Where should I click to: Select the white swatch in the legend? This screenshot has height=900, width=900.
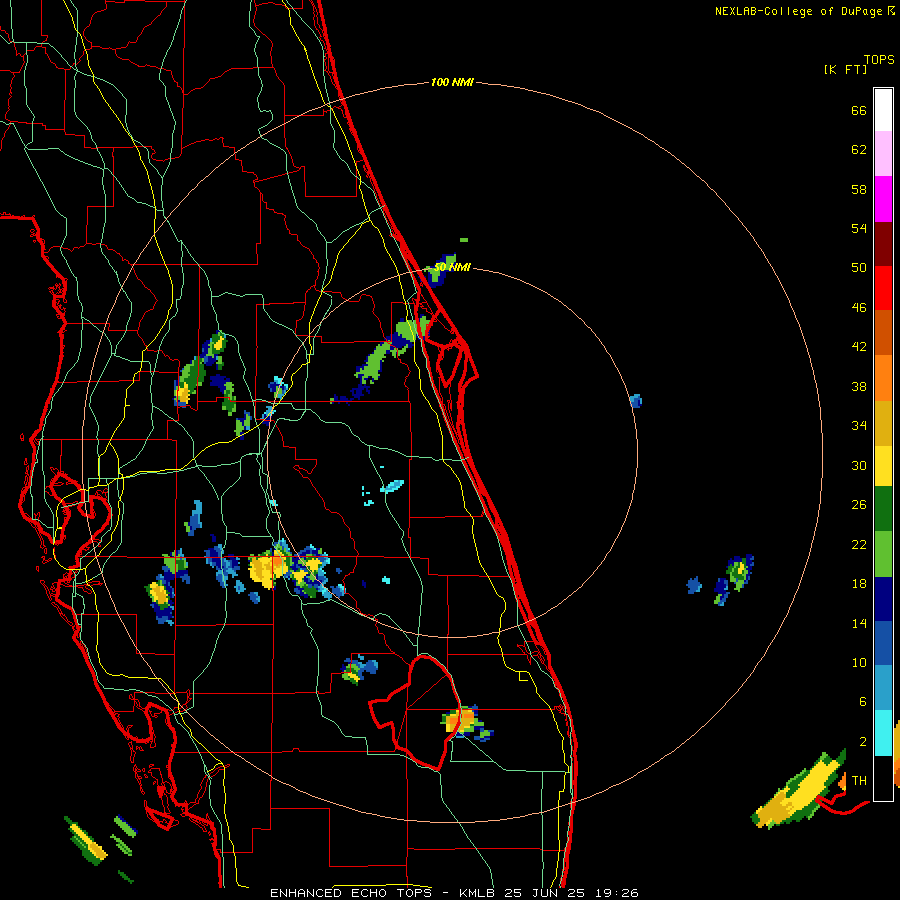coord(883,110)
